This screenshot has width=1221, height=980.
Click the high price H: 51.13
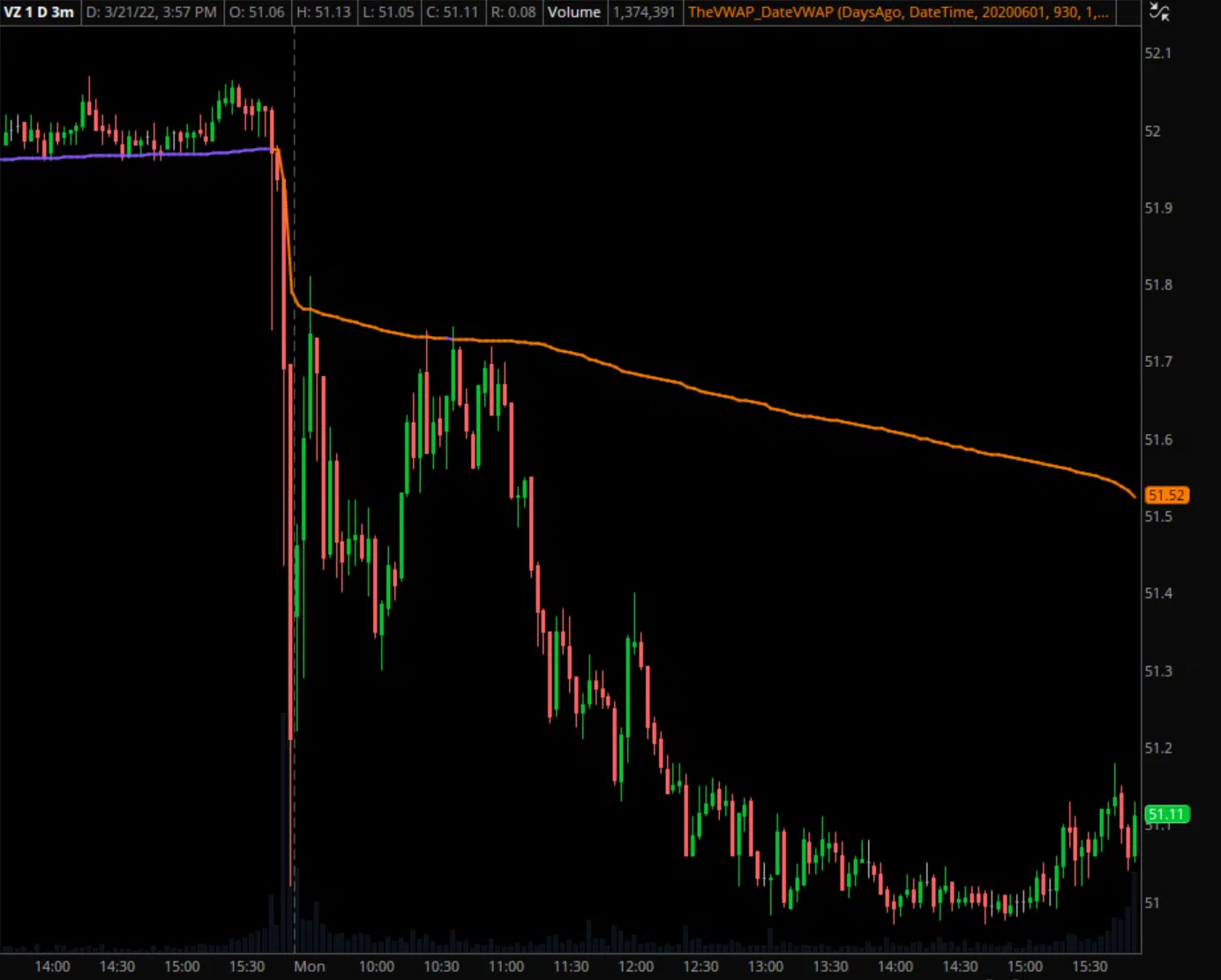tap(323, 12)
